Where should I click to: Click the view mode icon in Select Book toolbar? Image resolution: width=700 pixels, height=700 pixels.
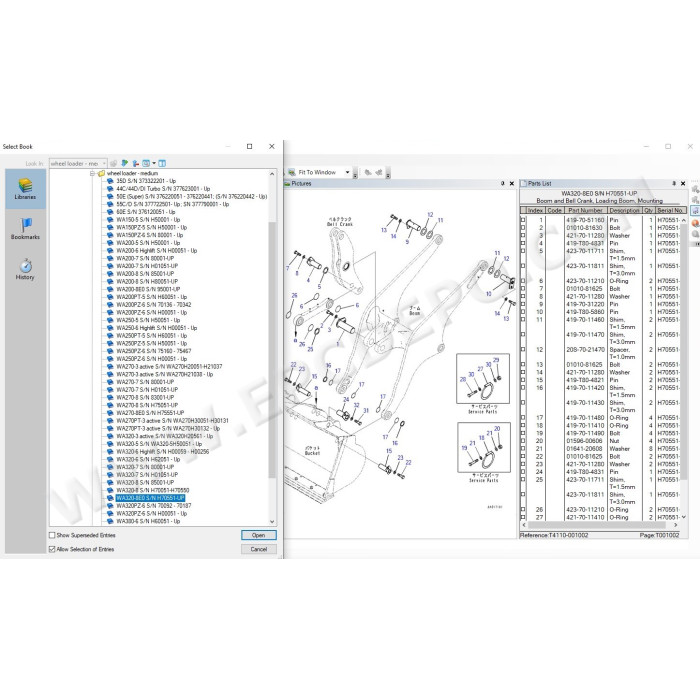pyautogui.click(x=146, y=163)
